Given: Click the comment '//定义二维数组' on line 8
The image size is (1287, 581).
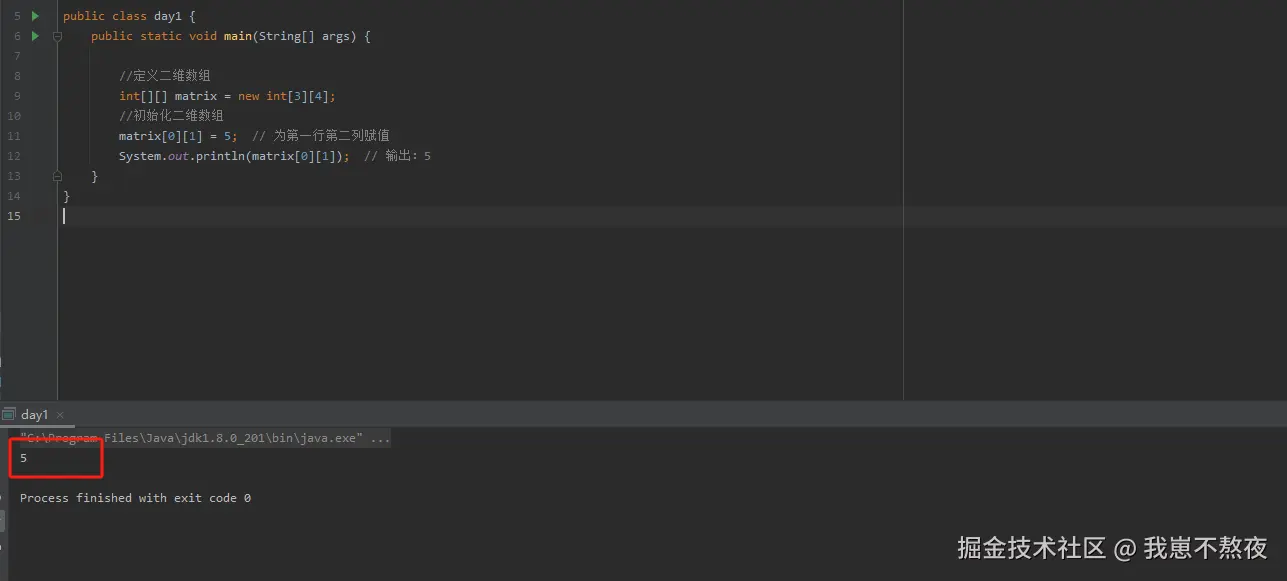Looking at the screenshot, I should click(164, 76).
